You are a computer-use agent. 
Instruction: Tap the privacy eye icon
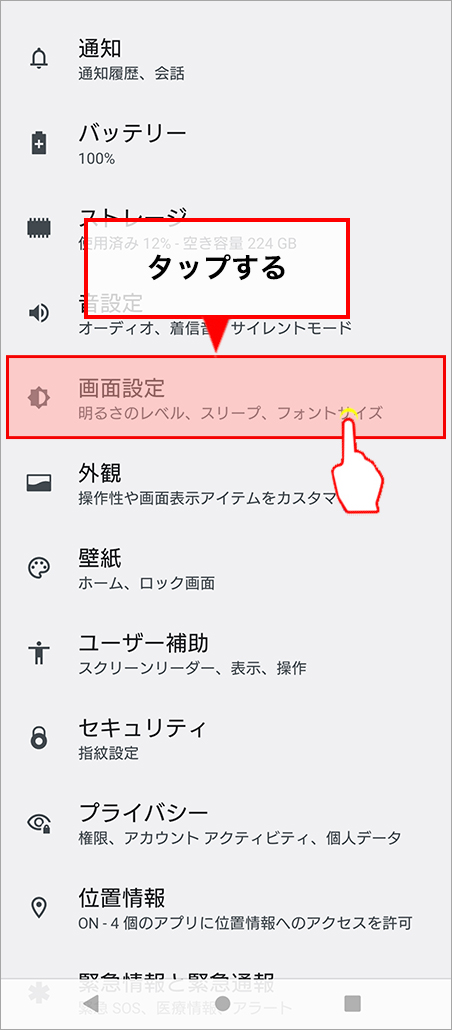[x=39, y=822]
